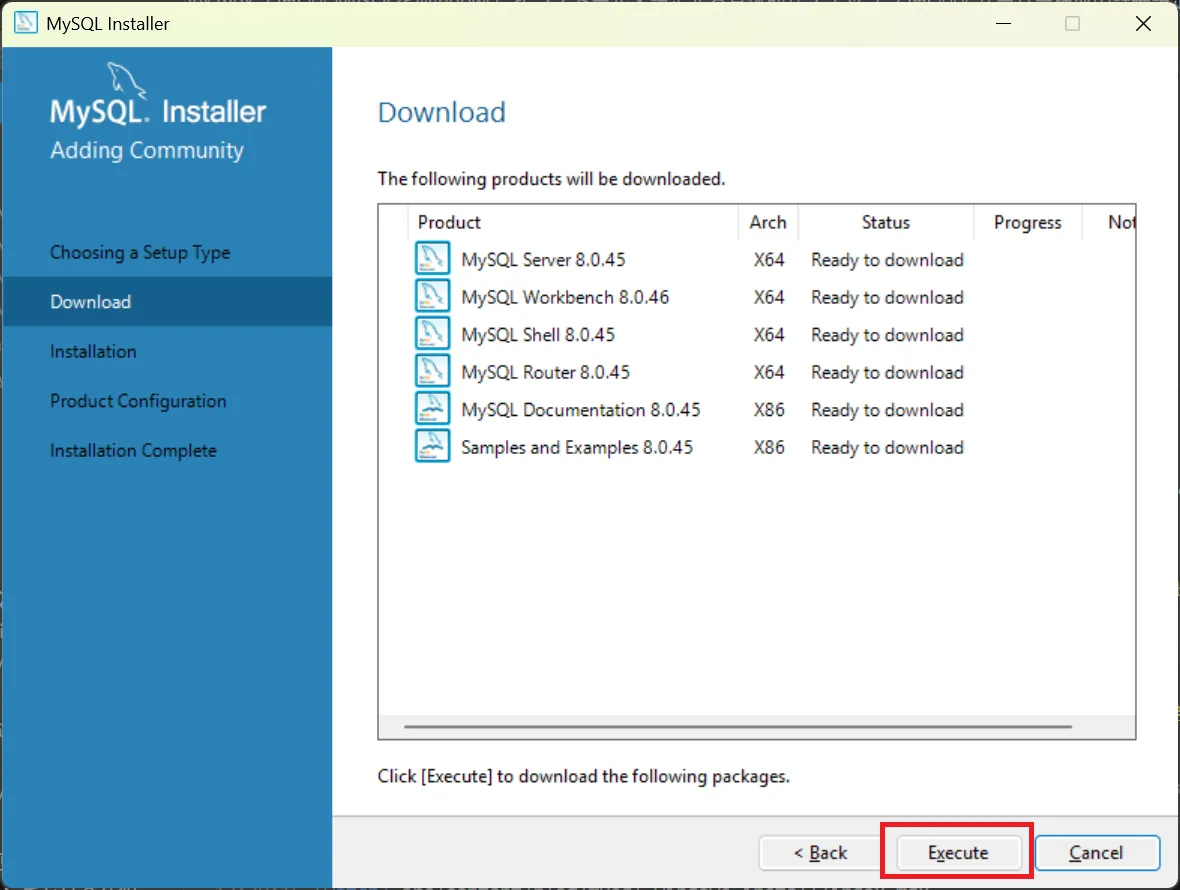Select Product Configuration step in sidebar
The height and width of the screenshot is (890, 1180).
(x=138, y=401)
